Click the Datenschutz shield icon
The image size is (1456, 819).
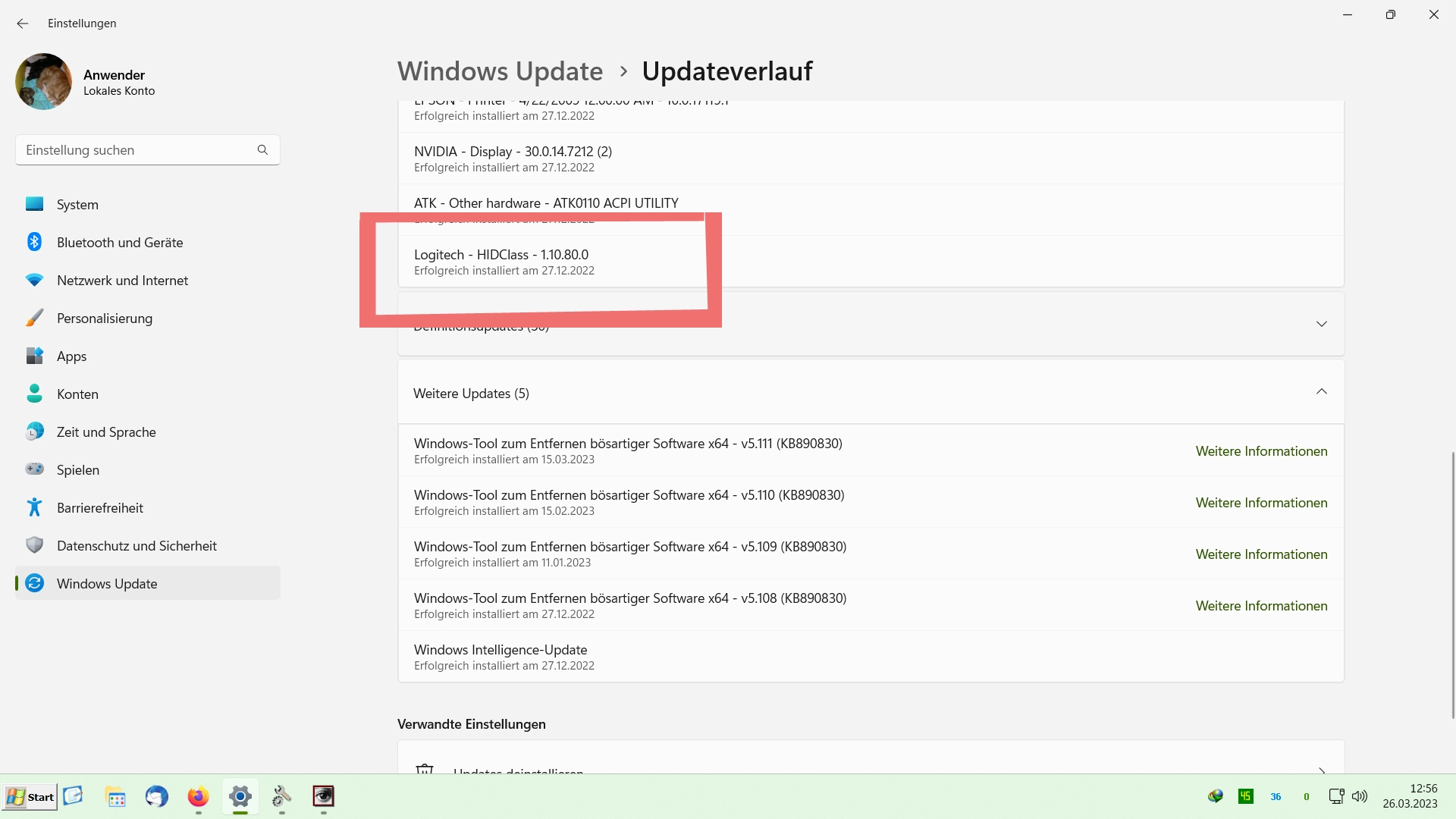pos(34,545)
